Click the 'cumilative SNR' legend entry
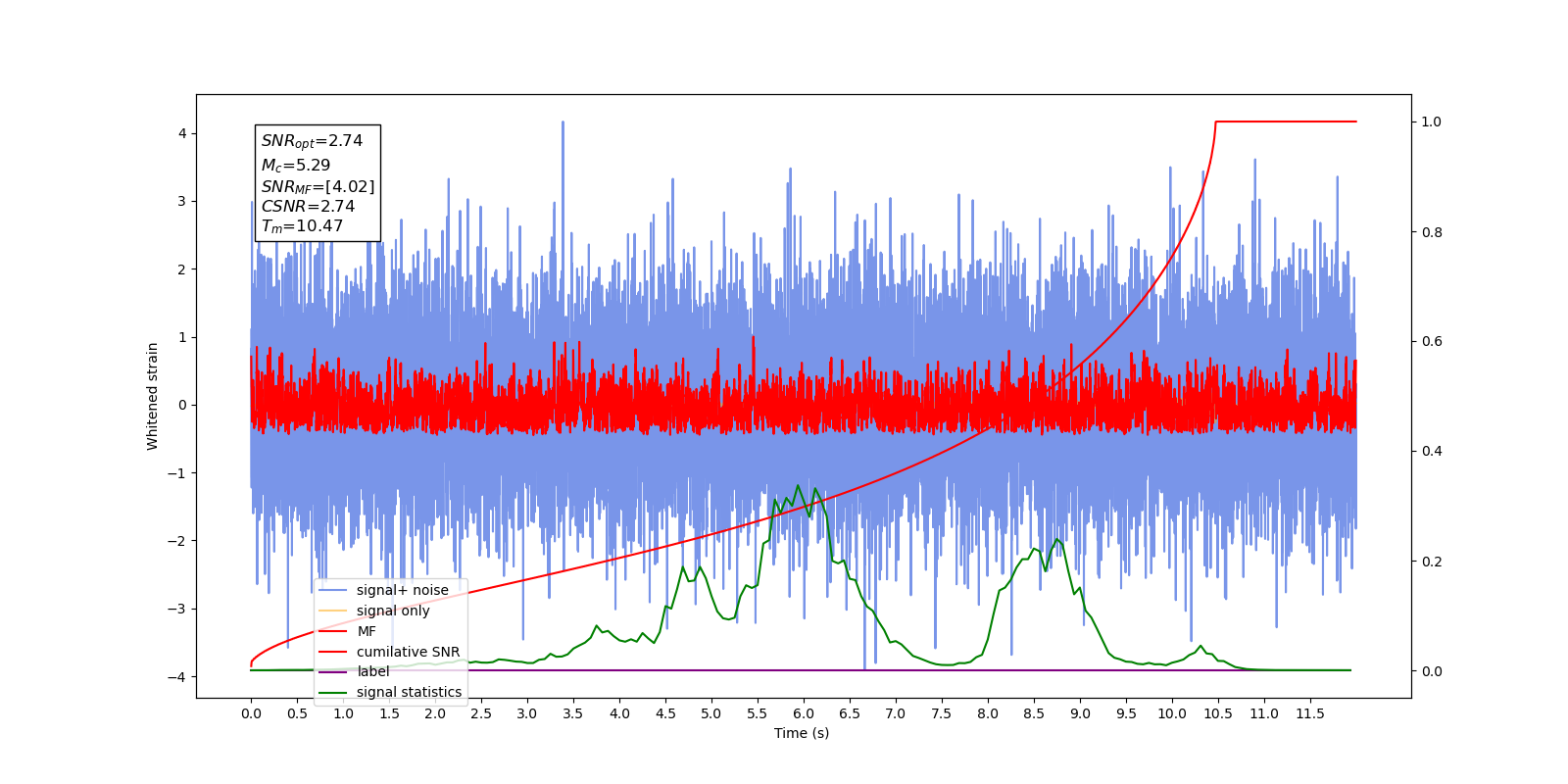This screenshot has width=1568, height=784. point(408,652)
